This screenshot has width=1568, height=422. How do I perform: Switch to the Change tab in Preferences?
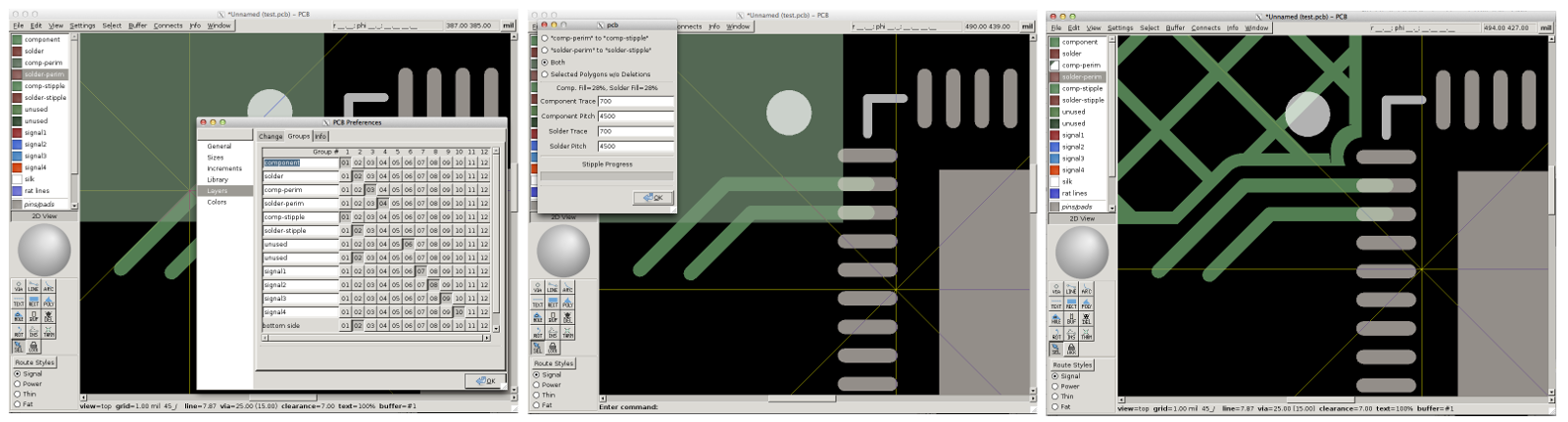click(x=270, y=136)
